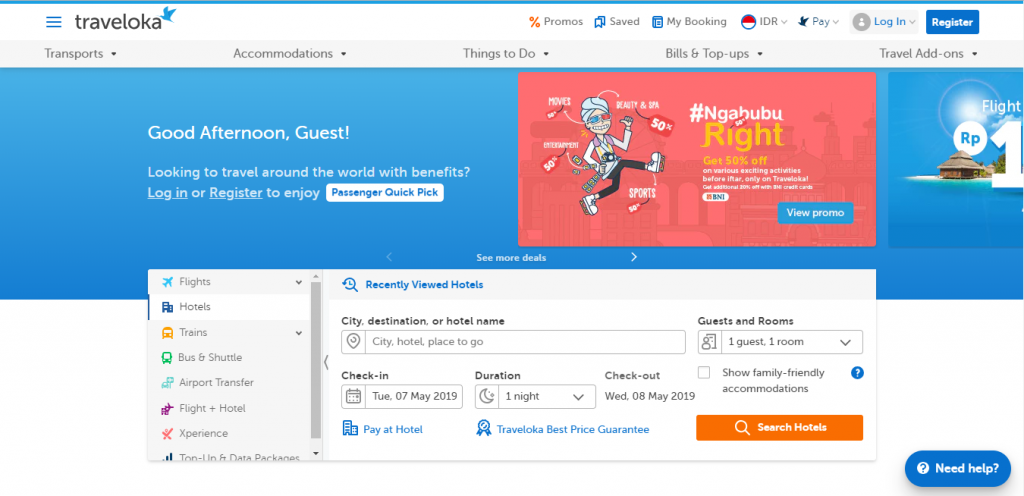This screenshot has width=1024, height=496.
Task: Click the user avatar icon
Action: coord(861,22)
